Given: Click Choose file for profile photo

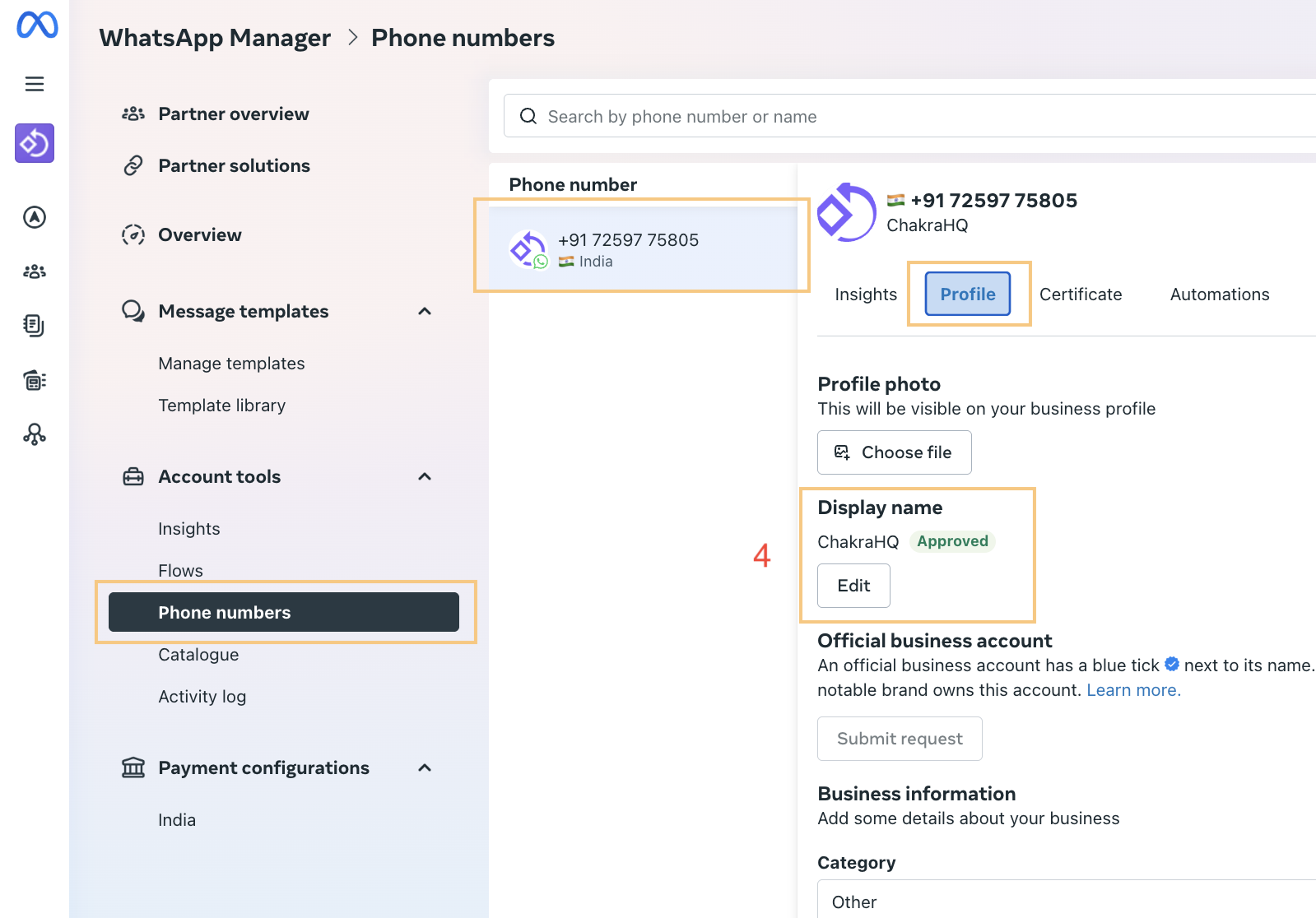Looking at the screenshot, I should 895,452.
